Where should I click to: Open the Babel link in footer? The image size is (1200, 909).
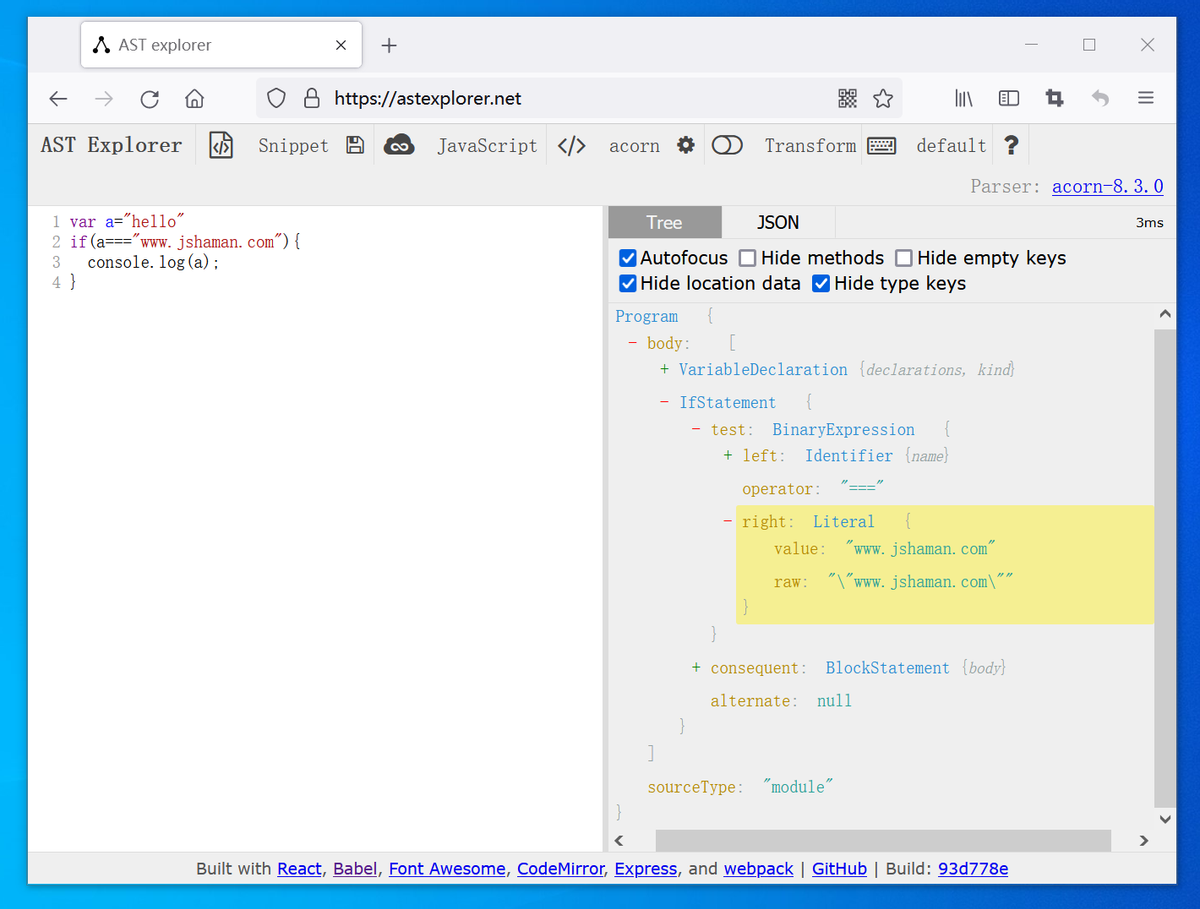(355, 869)
